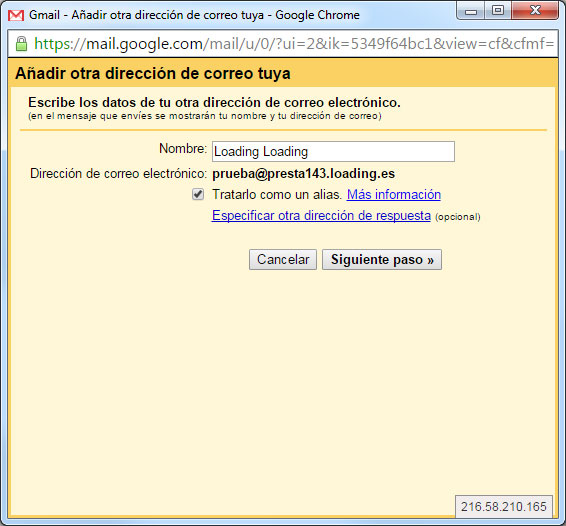This screenshot has width=566, height=526.
Task: Click the green padlock security icon
Action: [x=21, y=44]
